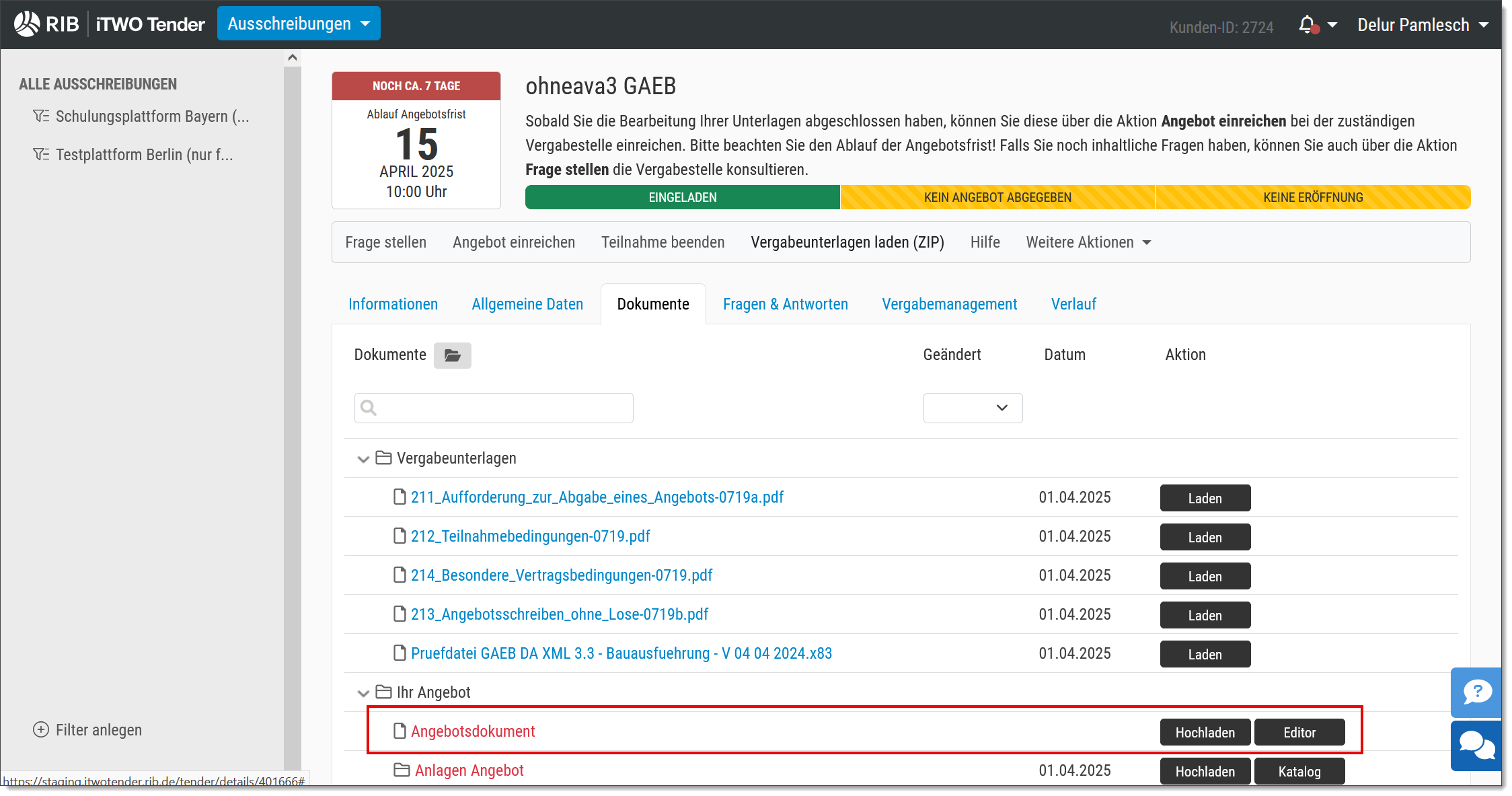The height and width of the screenshot is (796, 1512).
Task: Collapse the Vergabeunterlagen folder
Action: (363, 459)
